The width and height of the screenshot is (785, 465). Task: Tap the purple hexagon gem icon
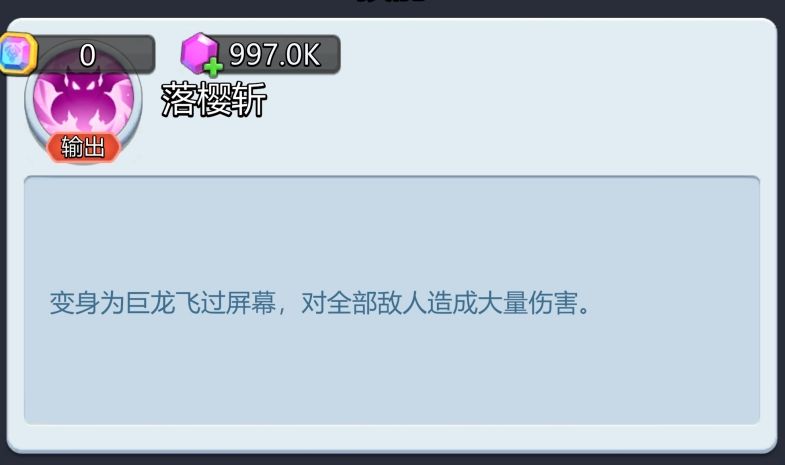coord(198,52)
